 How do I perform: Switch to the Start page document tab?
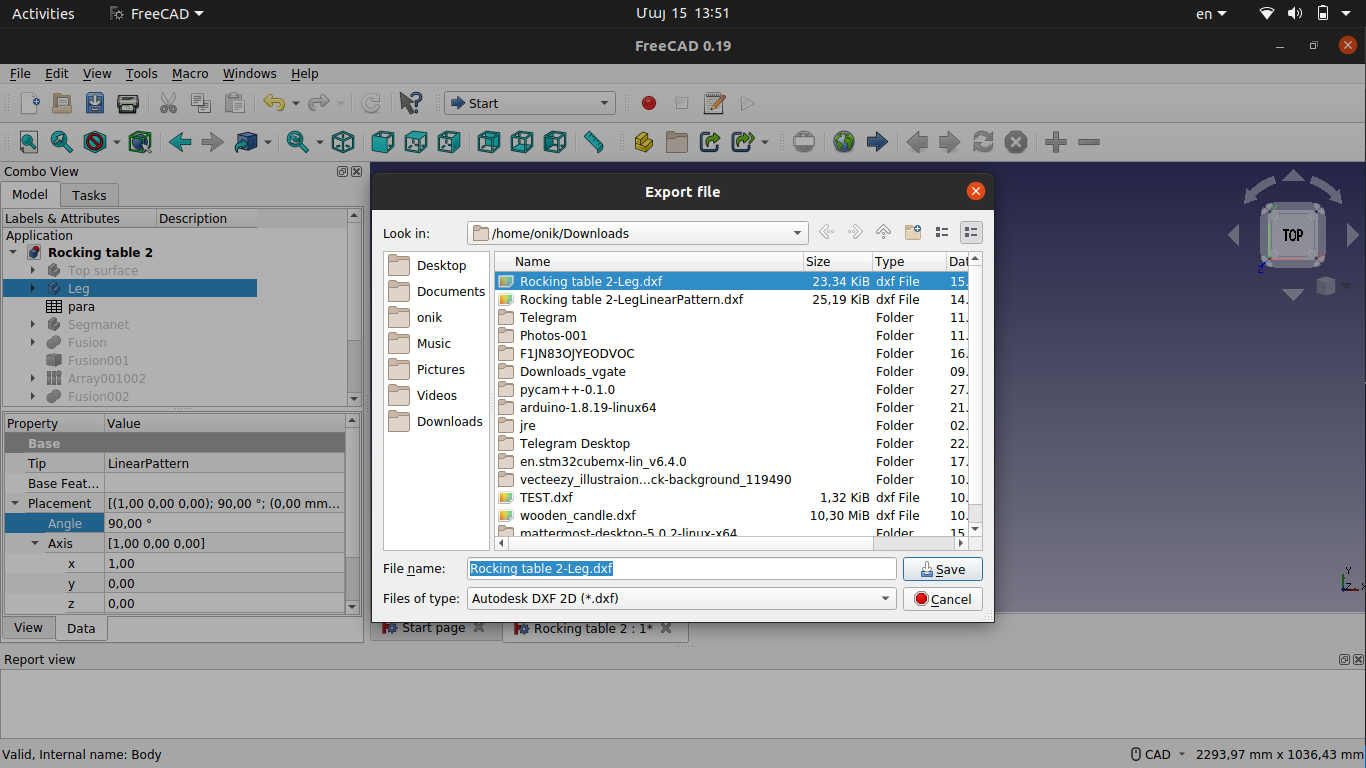pos(433,628)
